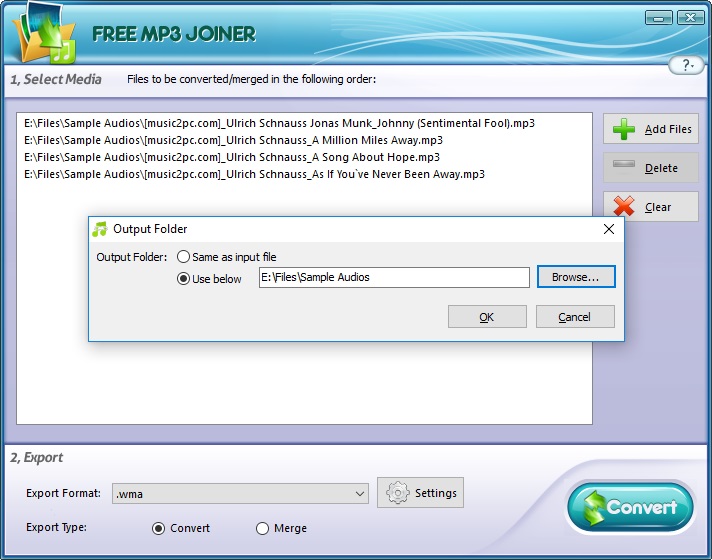The image size is (712, 560).
Task: Select the Same as input file option
Action: click(x=227, y=257)
